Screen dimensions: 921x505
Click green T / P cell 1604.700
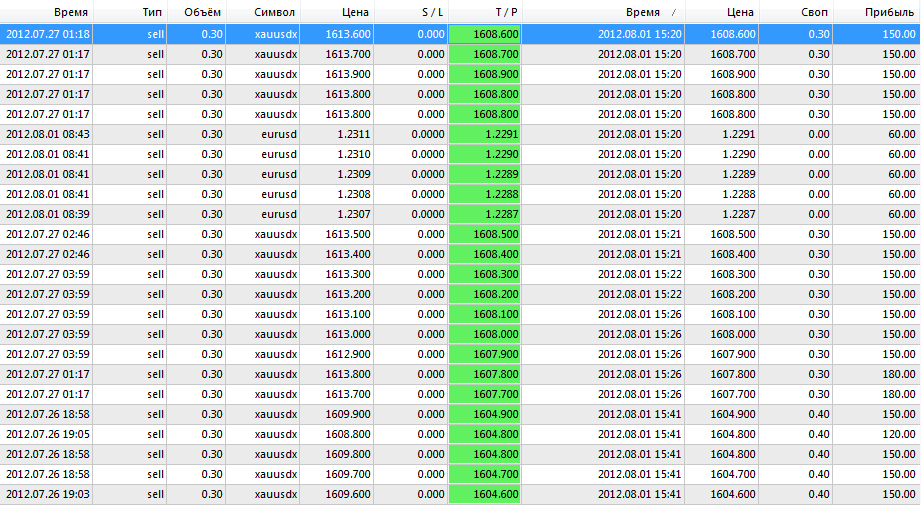pos(485,474)
